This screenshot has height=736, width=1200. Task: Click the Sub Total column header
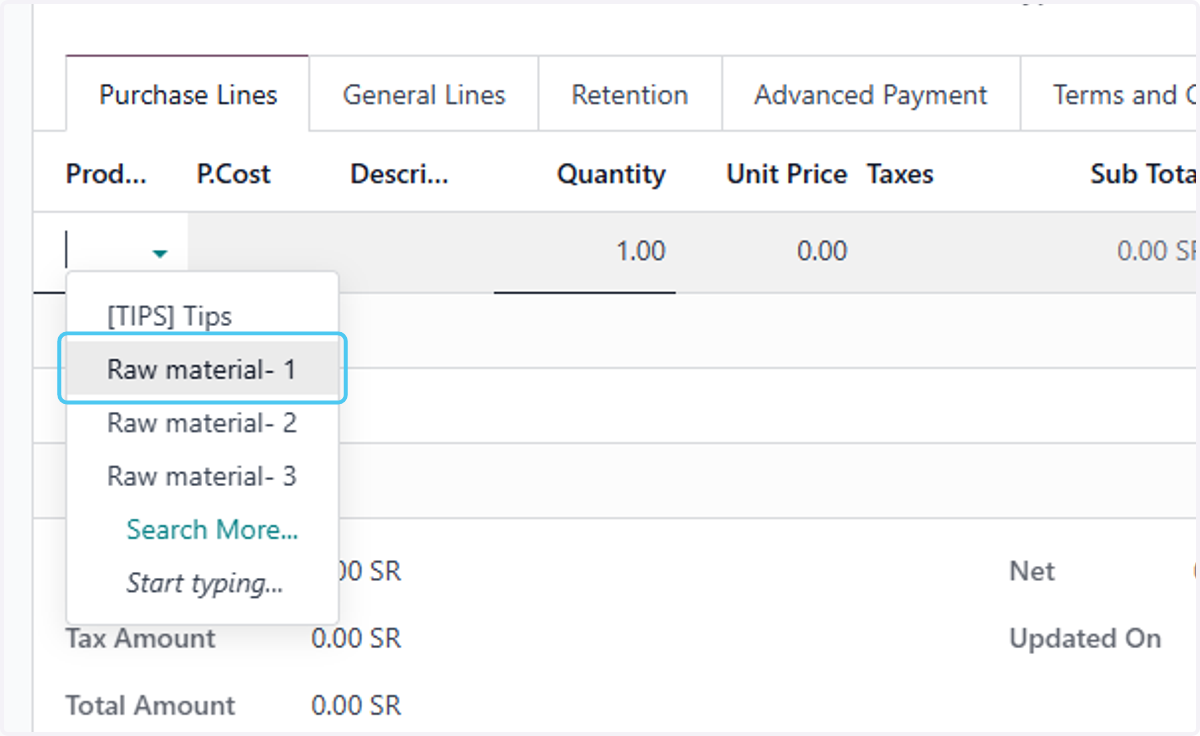point(1145,174)
